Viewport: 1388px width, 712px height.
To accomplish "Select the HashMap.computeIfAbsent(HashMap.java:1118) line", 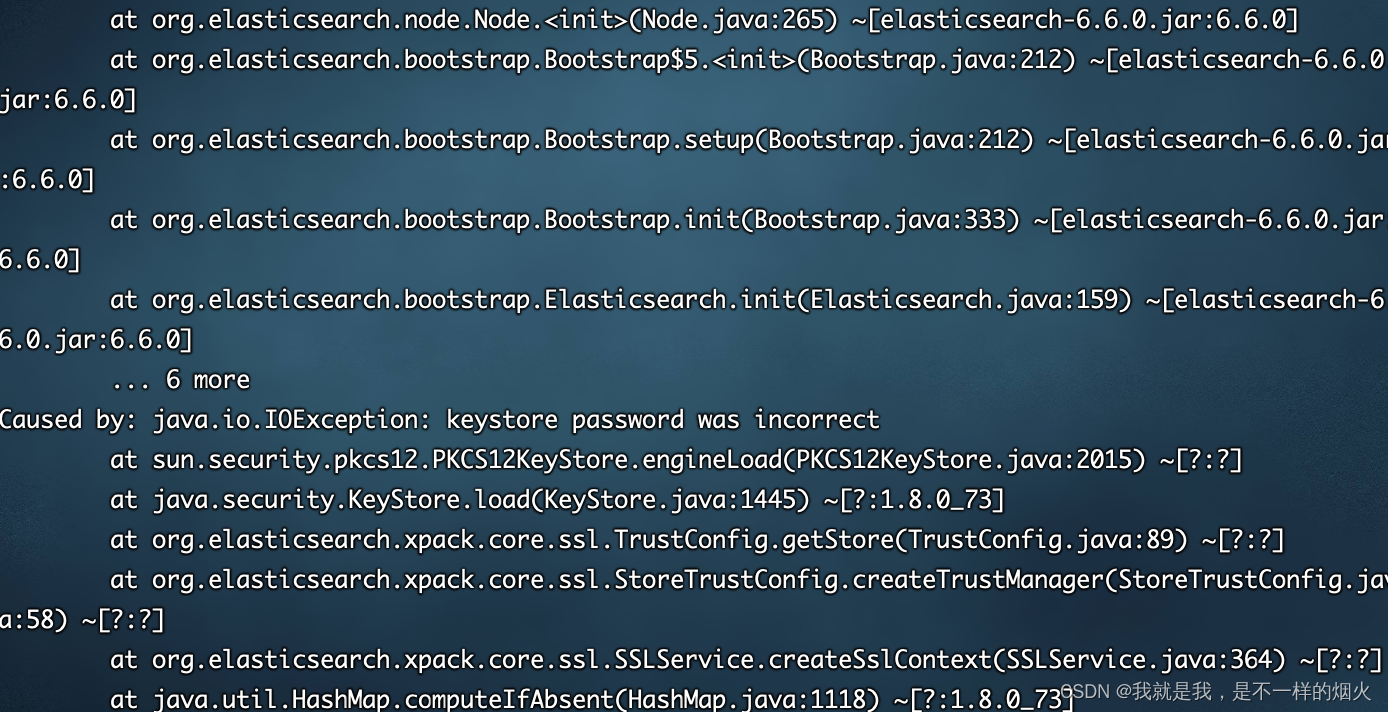I will [x=592, y=699].
